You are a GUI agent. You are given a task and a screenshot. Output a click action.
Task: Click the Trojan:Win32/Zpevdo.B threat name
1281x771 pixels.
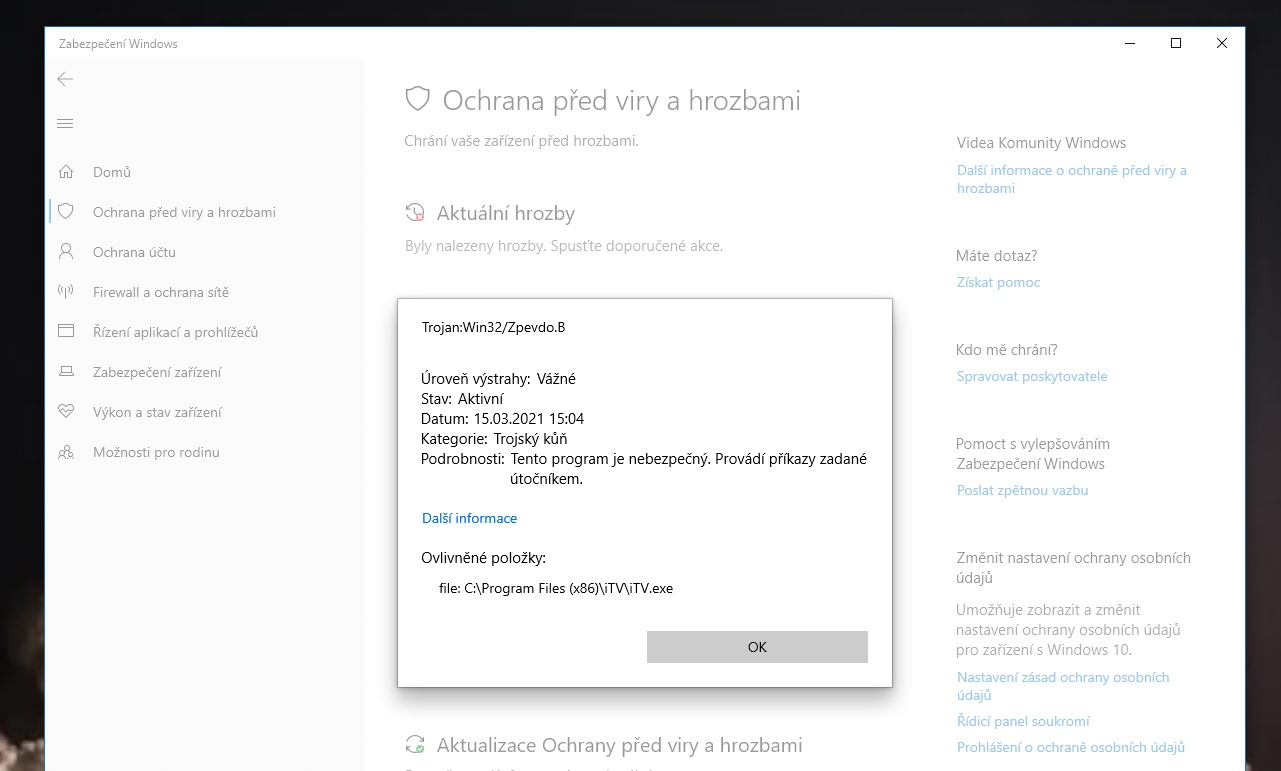point(494,327)
